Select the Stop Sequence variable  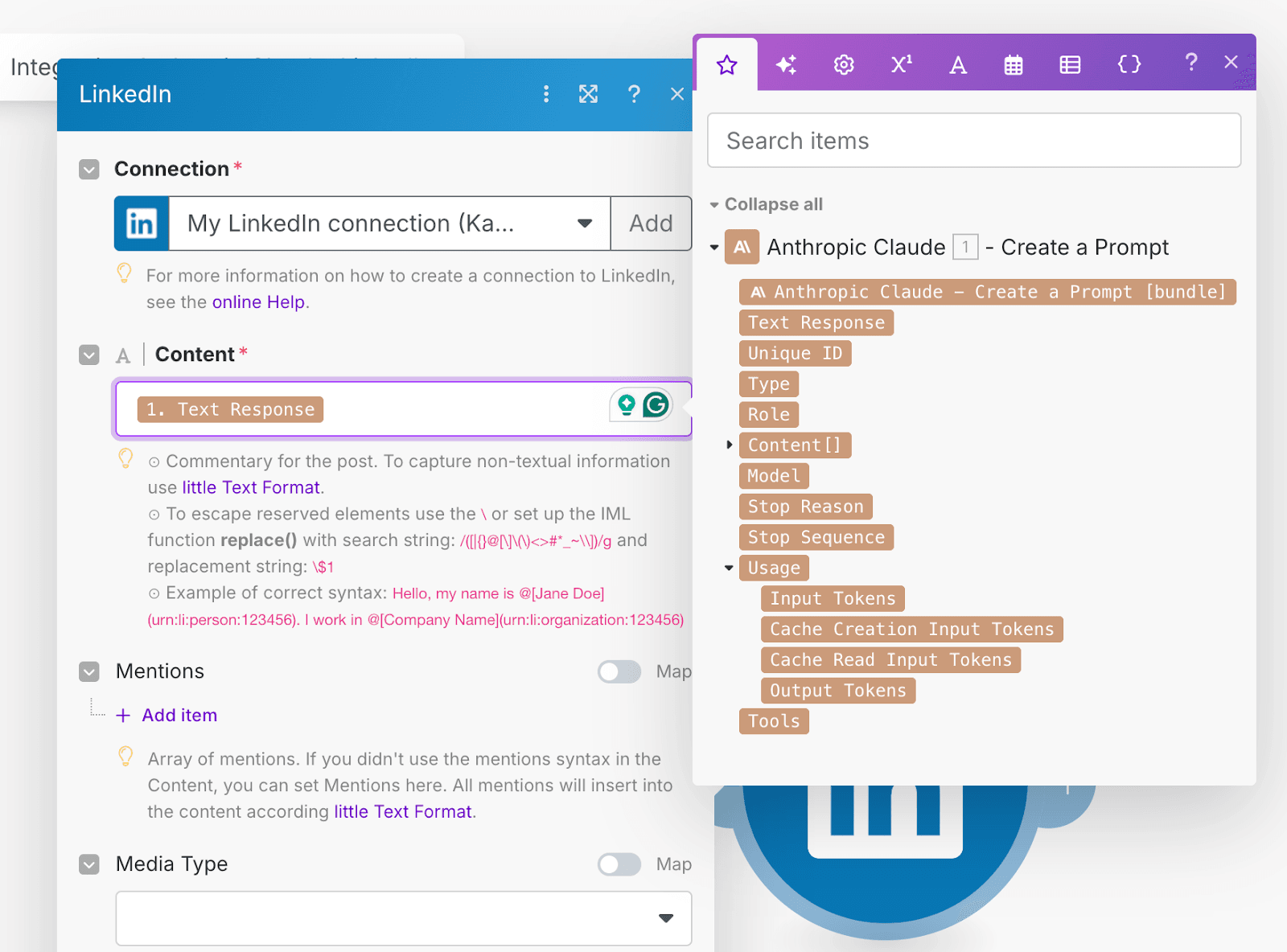pyautogui.click(x=816, y=536)
